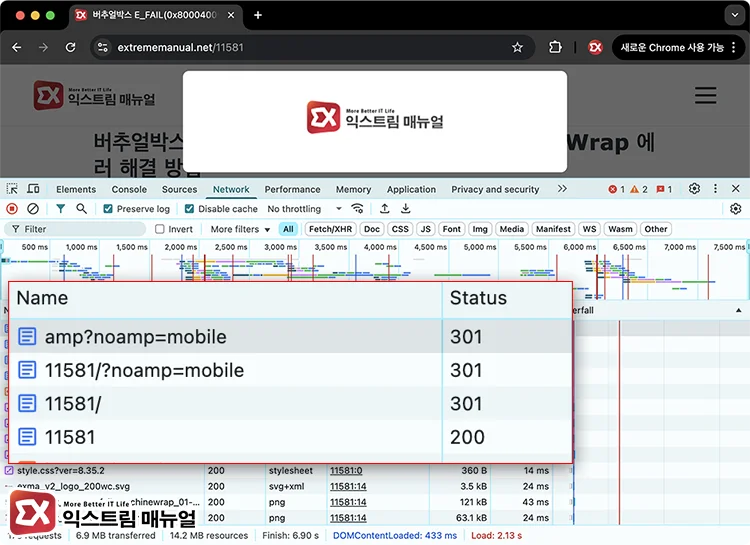Bookmark this page with the star icon
This screenshot has width=750, height=545.
point(517,47)
